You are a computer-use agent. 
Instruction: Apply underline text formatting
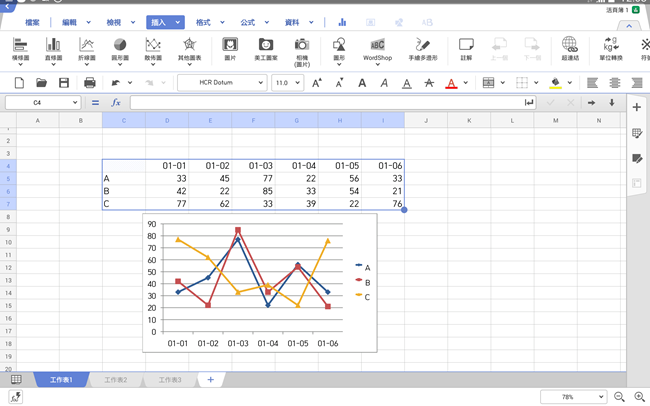click(407, 83)
